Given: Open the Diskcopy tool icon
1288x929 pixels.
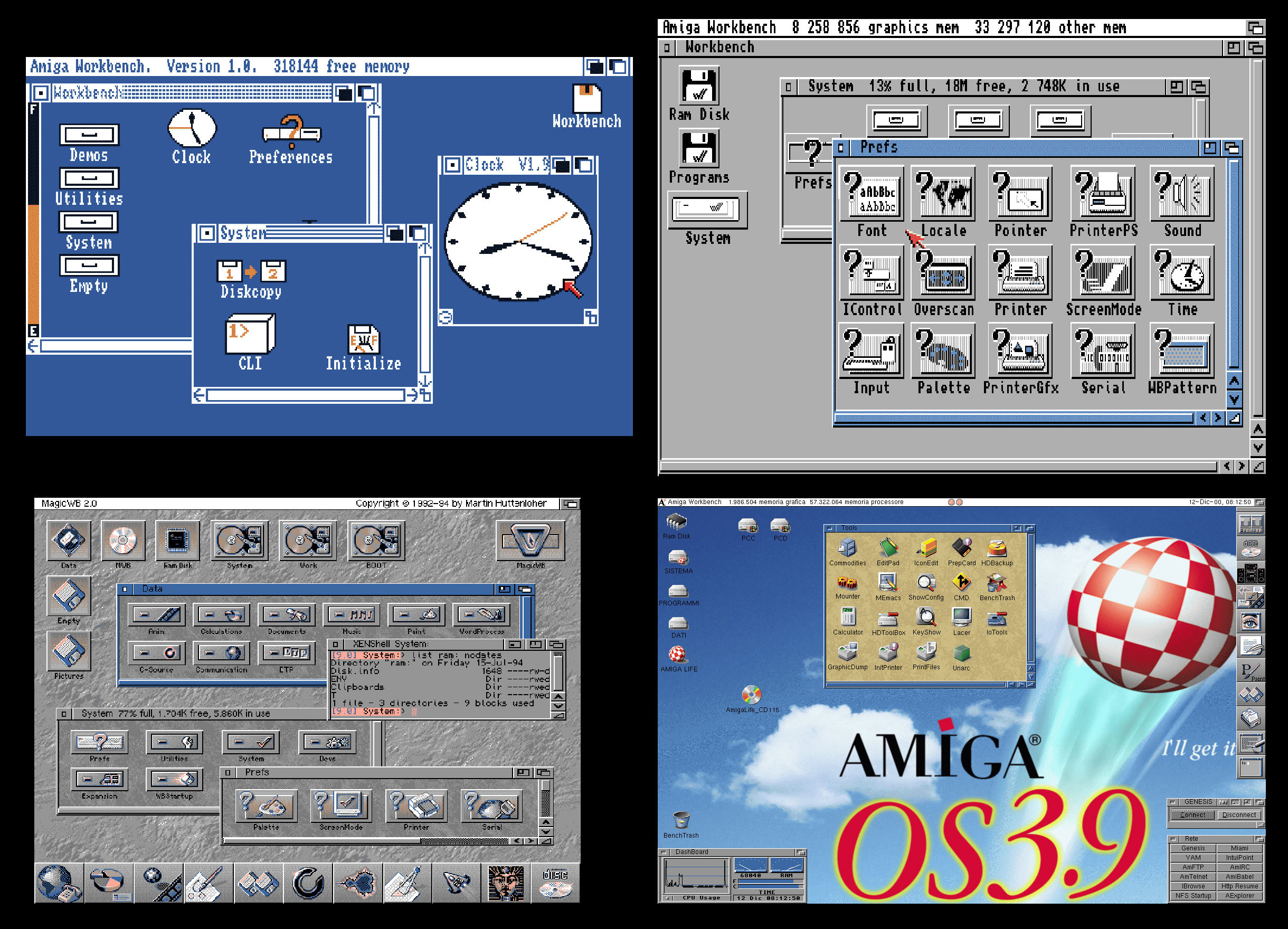Looking at the screenshot, I should [x=251, y=272].
